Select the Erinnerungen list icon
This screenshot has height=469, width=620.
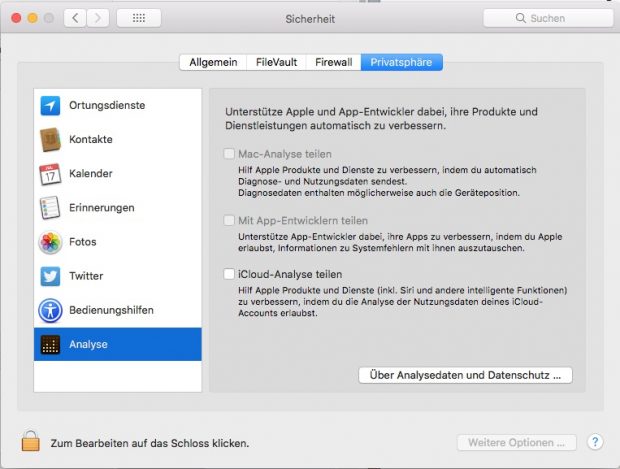tap(50, 208)
